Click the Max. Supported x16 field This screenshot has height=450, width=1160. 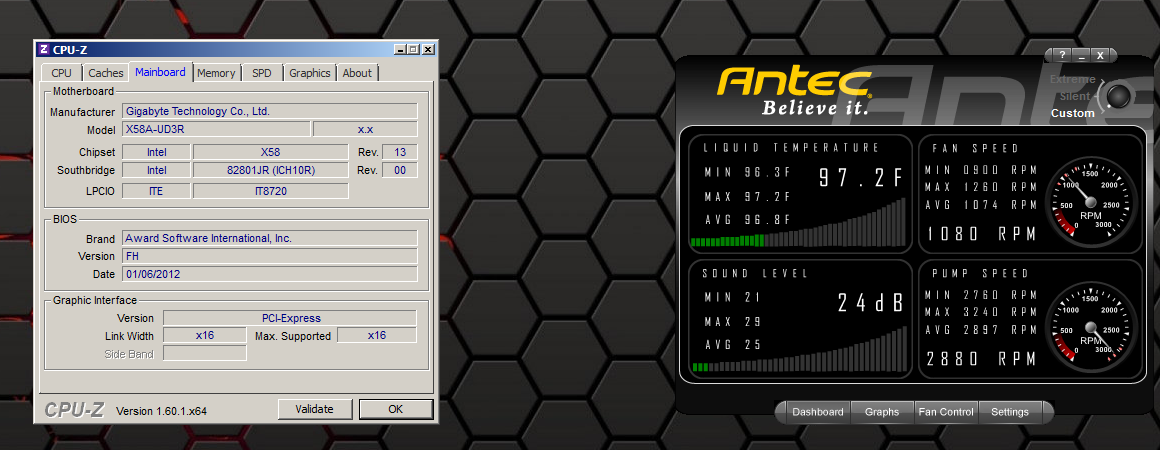tap(377, 335)
